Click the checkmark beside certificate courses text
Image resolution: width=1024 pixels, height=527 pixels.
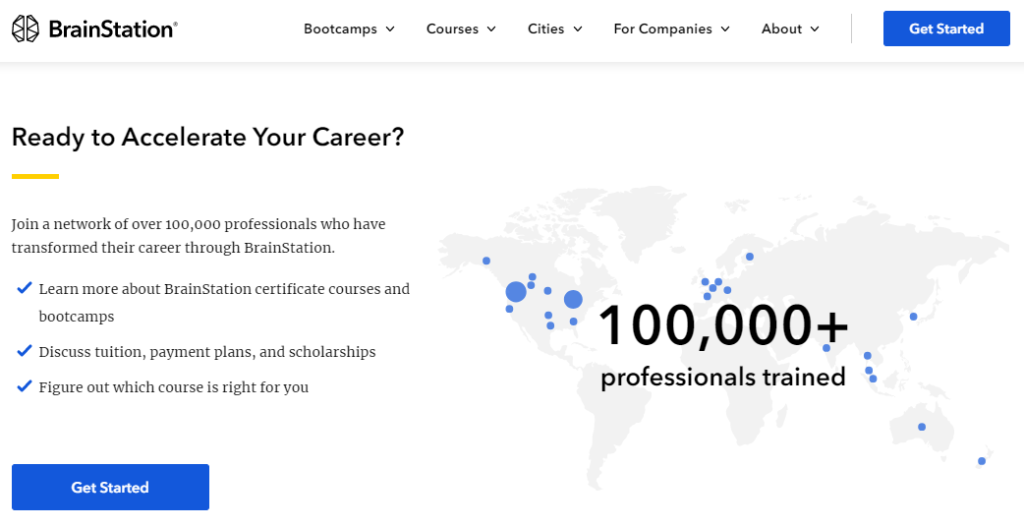pyautogui.click(x=24, y=289)
